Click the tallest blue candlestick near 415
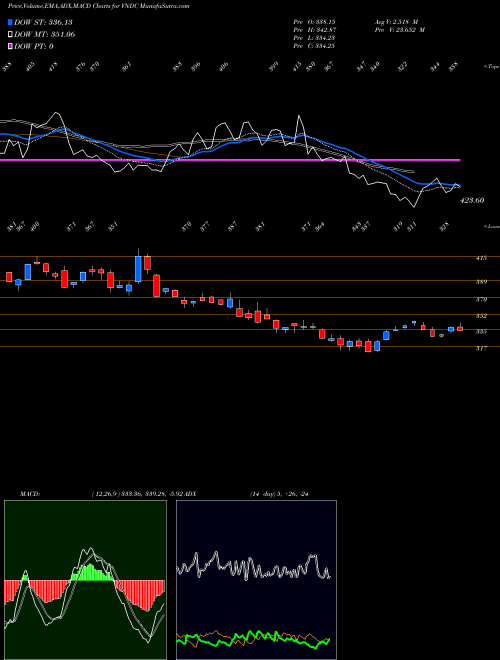Viewport: 500px width, 660px height. 138,268
